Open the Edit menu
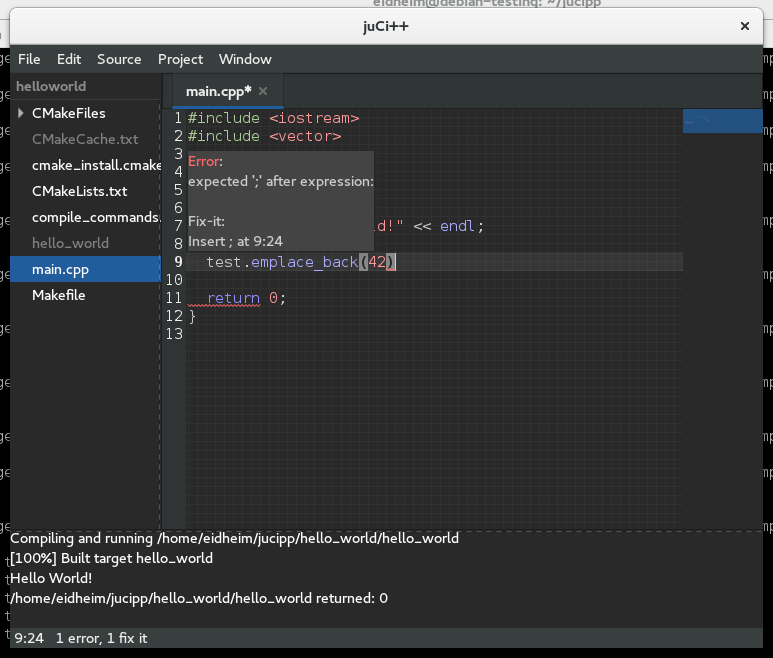Image resolution: width=773 pixels, height=658 pixels. (69, 59)
